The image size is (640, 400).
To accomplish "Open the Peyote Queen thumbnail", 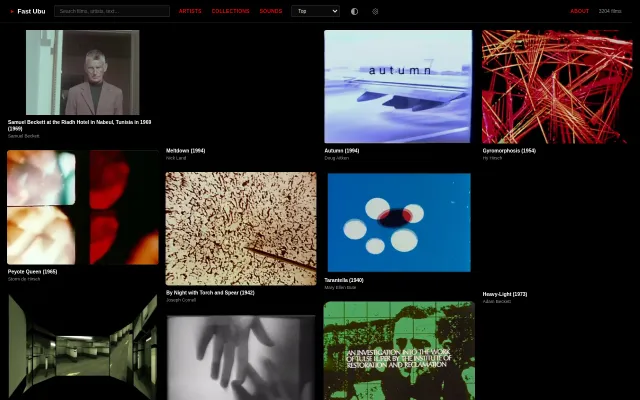I will coord(82,207).
